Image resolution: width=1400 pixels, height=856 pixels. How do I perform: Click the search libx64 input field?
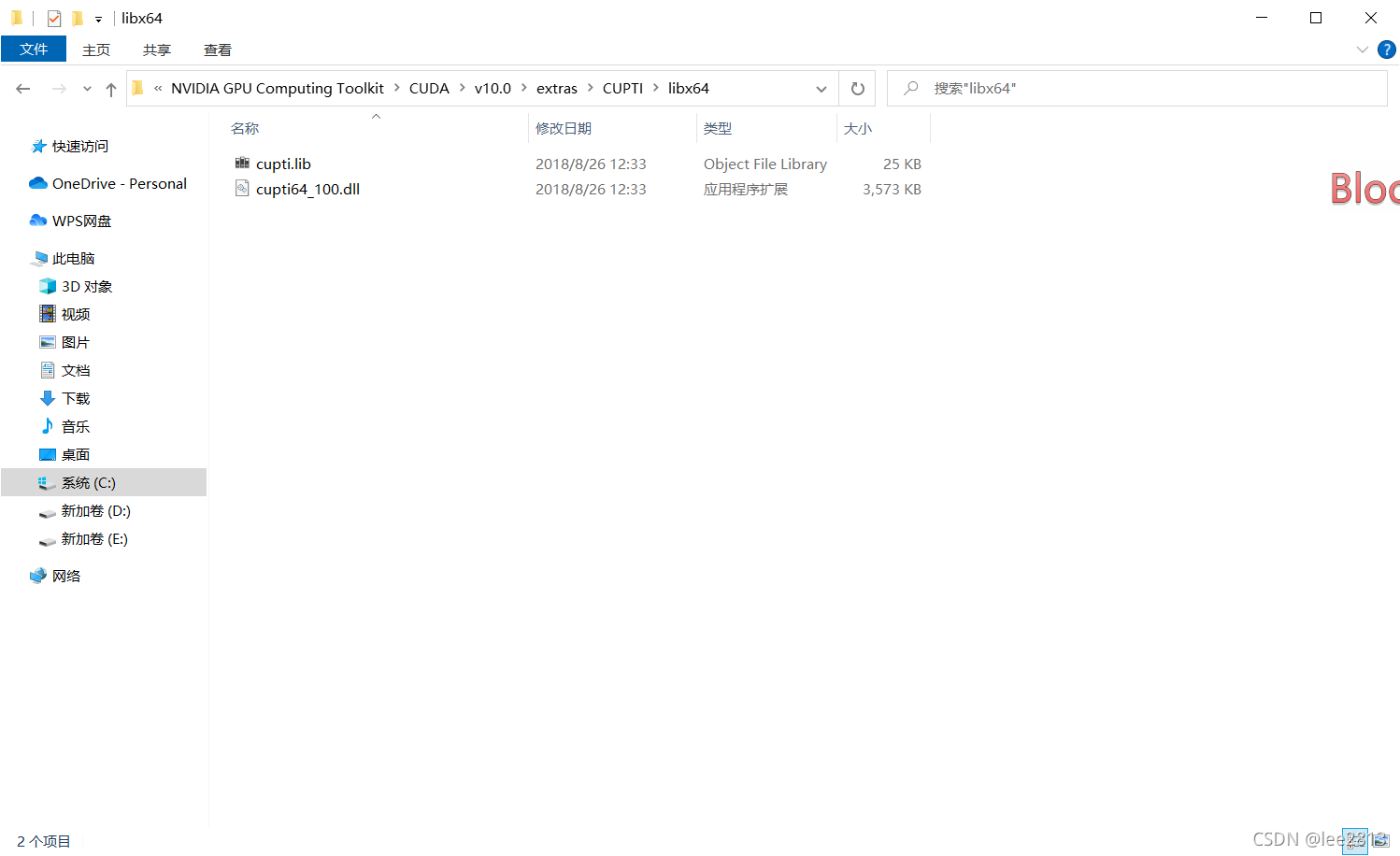pyautogui.click(x=1136, y=89)
